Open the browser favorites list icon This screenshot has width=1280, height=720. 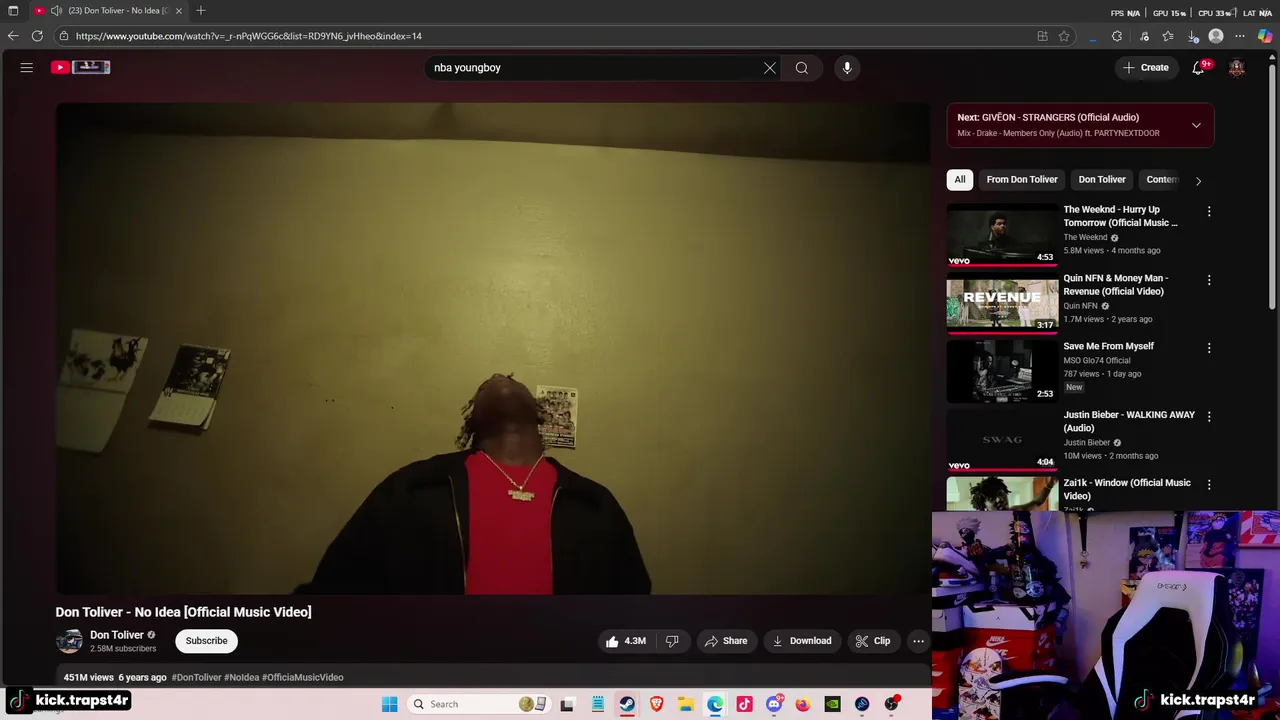point(1168,36)
